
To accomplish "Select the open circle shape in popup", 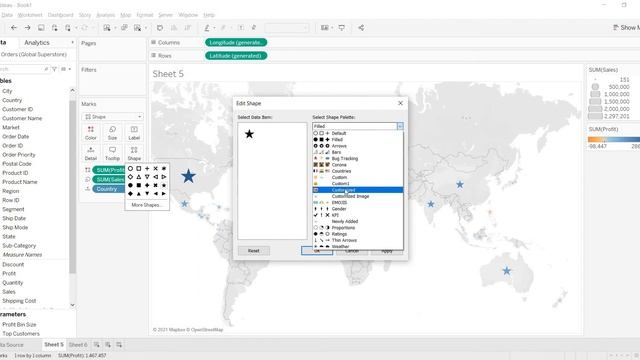I will (130, 168).
